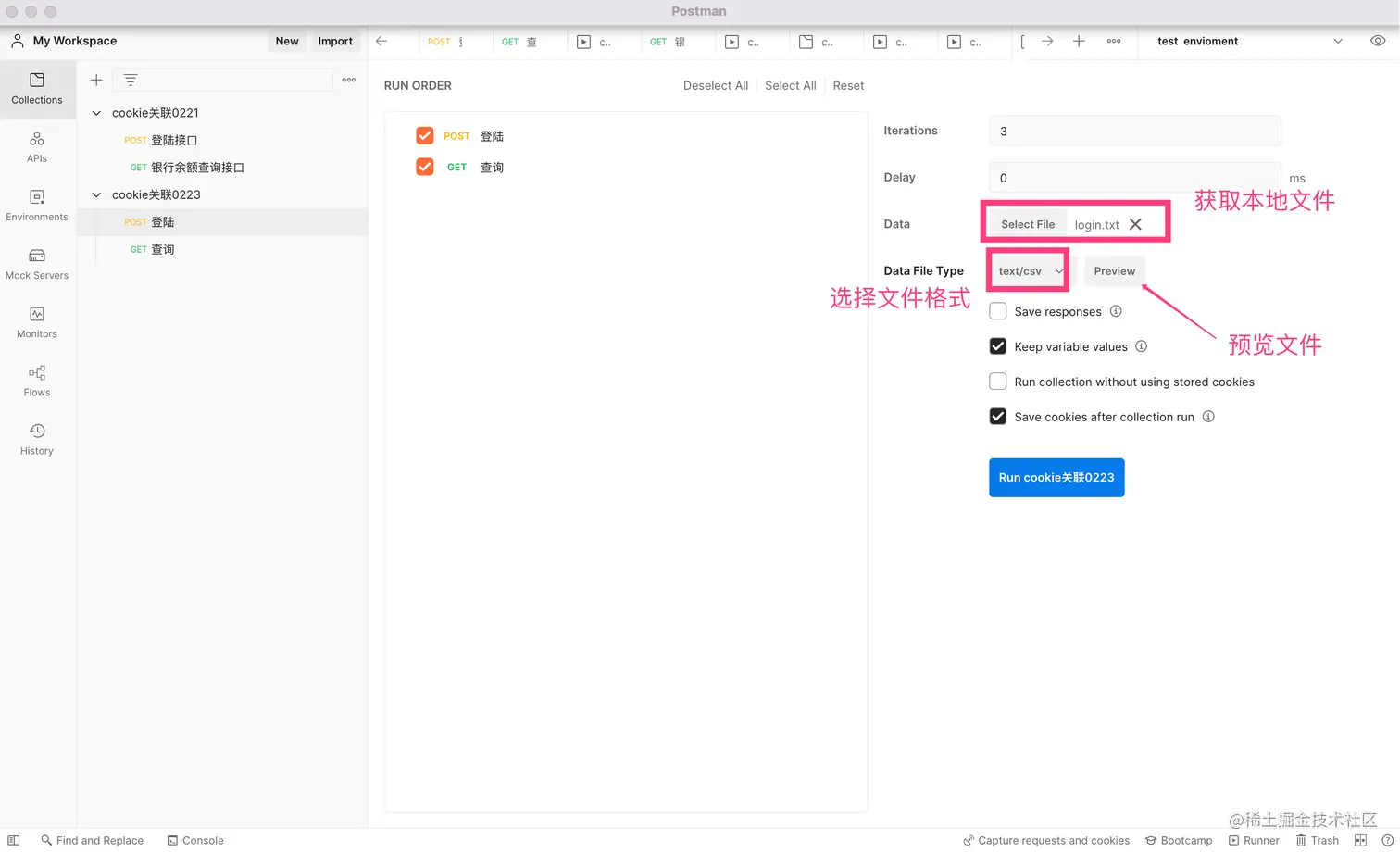
Task: Switch to two-pane view in the status bar
Action: [x=1360, y=841]
